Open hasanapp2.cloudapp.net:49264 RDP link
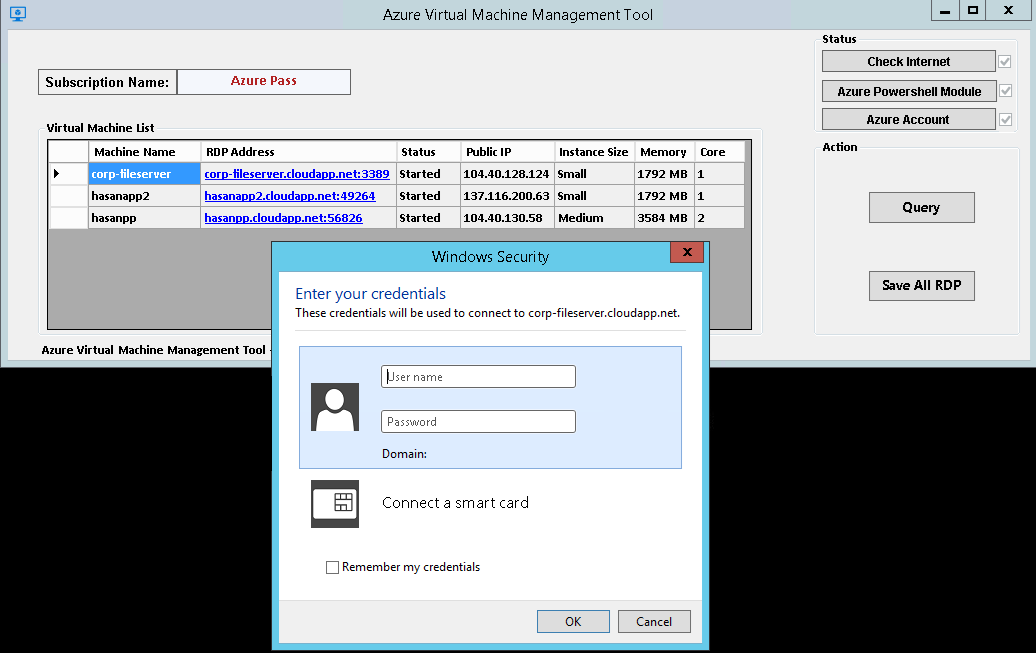 click(x=289, y=196)
